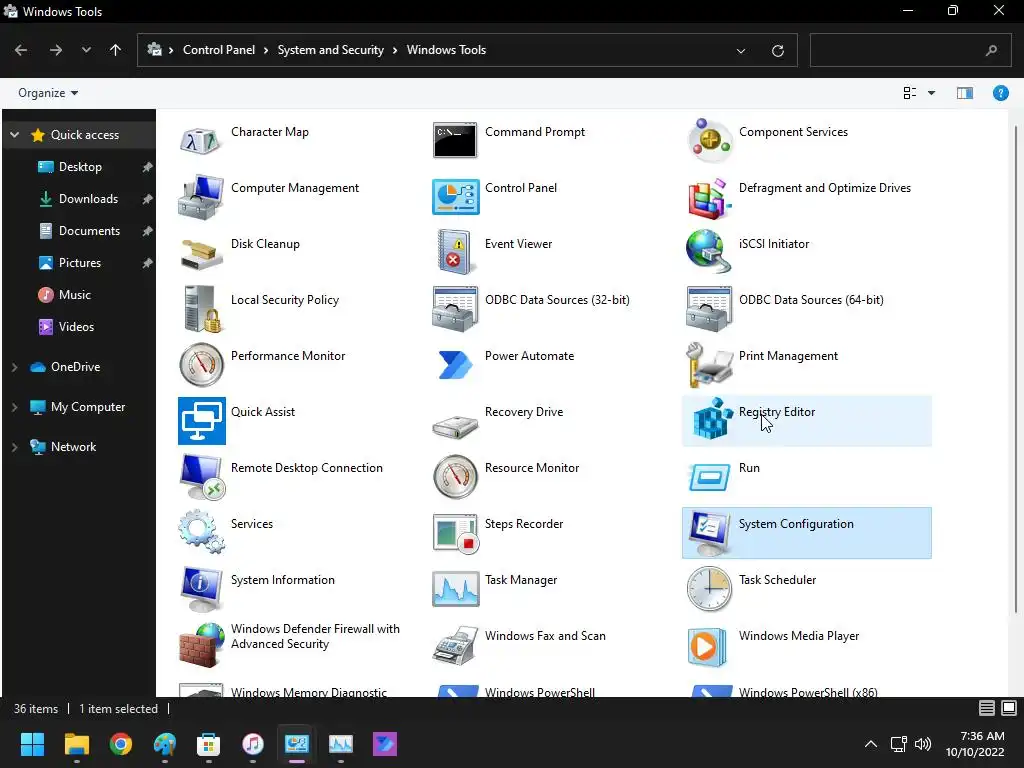The image size is (1024, 768).
Task: Select the System Configuration icon
Action: 710,533
